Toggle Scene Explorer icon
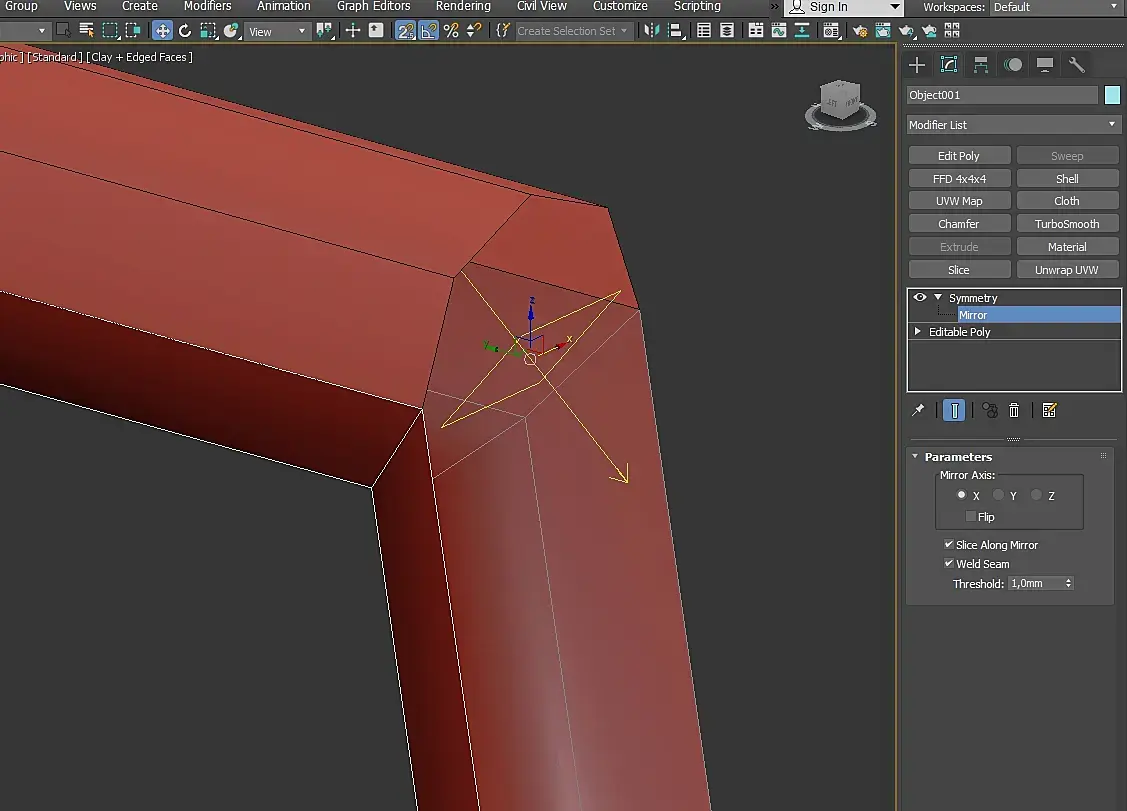This screenshot has width=1127, height=811. pos(704,31)
